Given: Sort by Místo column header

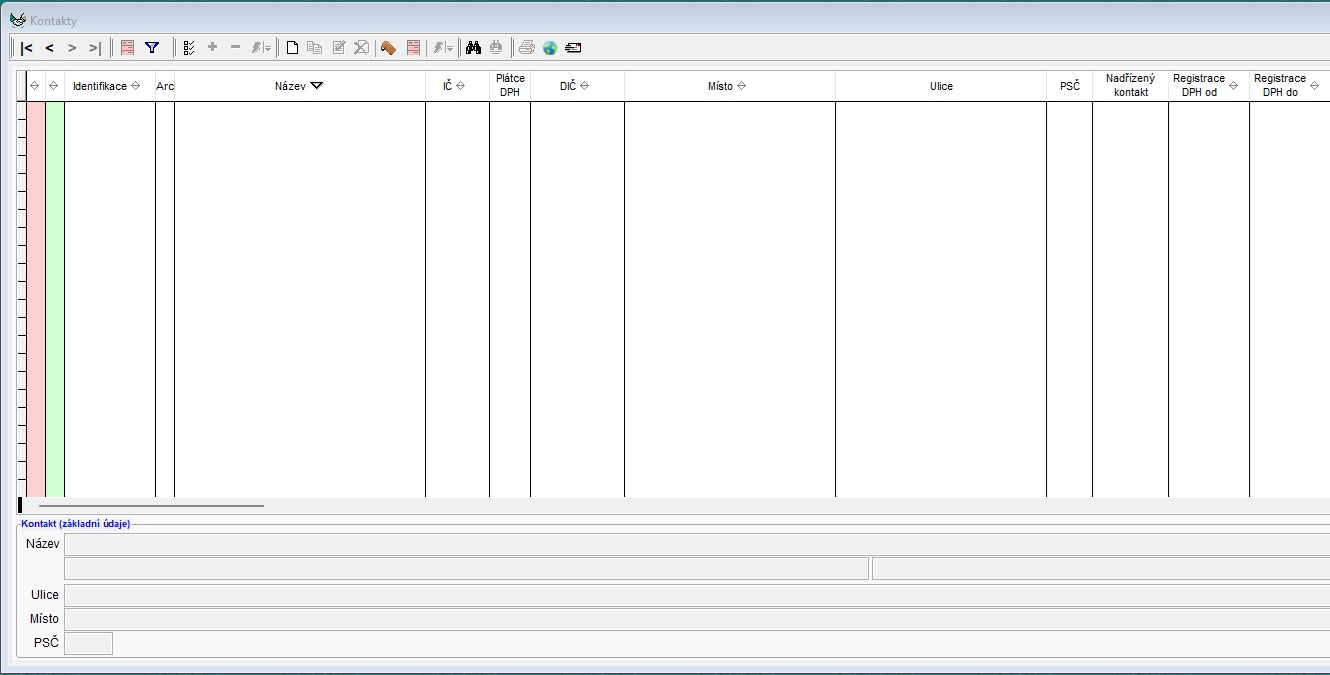Looking at the screenshot, I should (x=729, y=86).
